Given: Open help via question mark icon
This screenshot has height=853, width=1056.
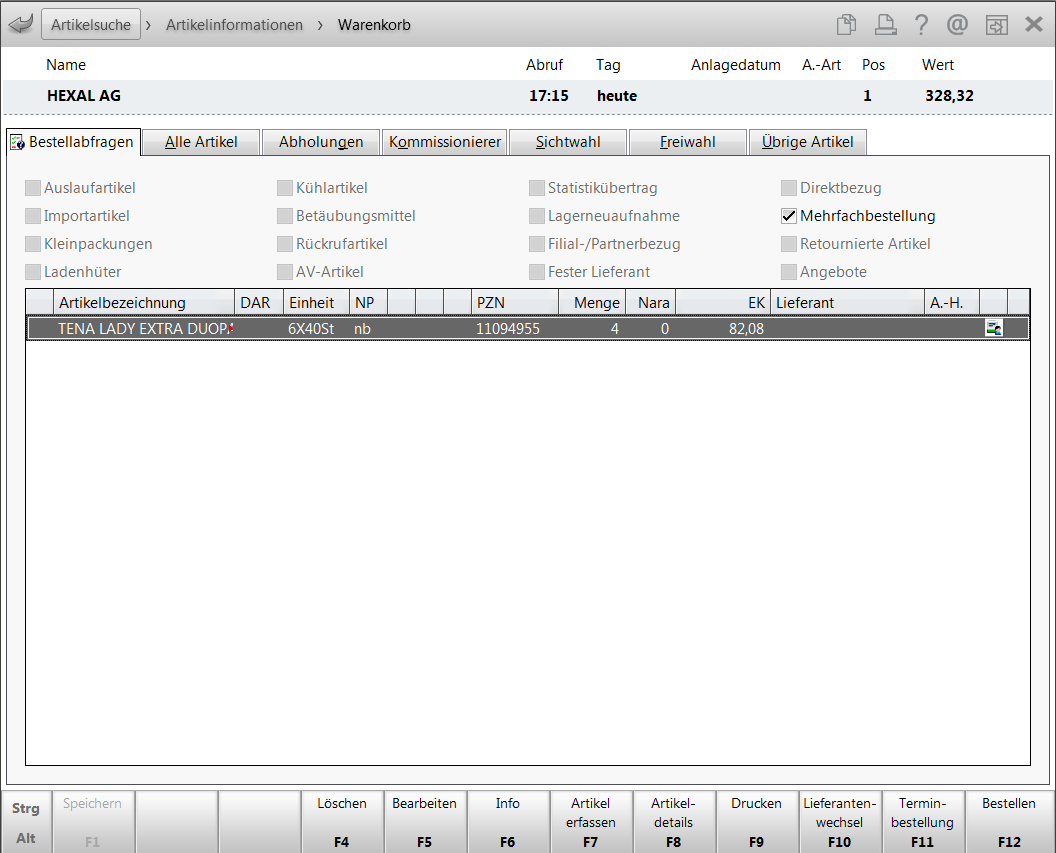Looking at the screenshot, I should [x=921, y=24].
